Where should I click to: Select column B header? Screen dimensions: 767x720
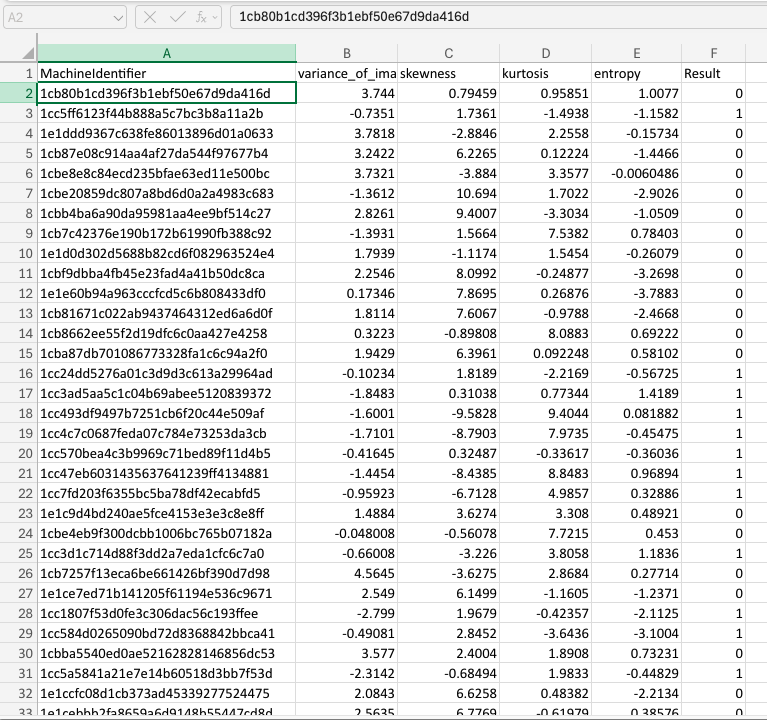coord(346,53)
